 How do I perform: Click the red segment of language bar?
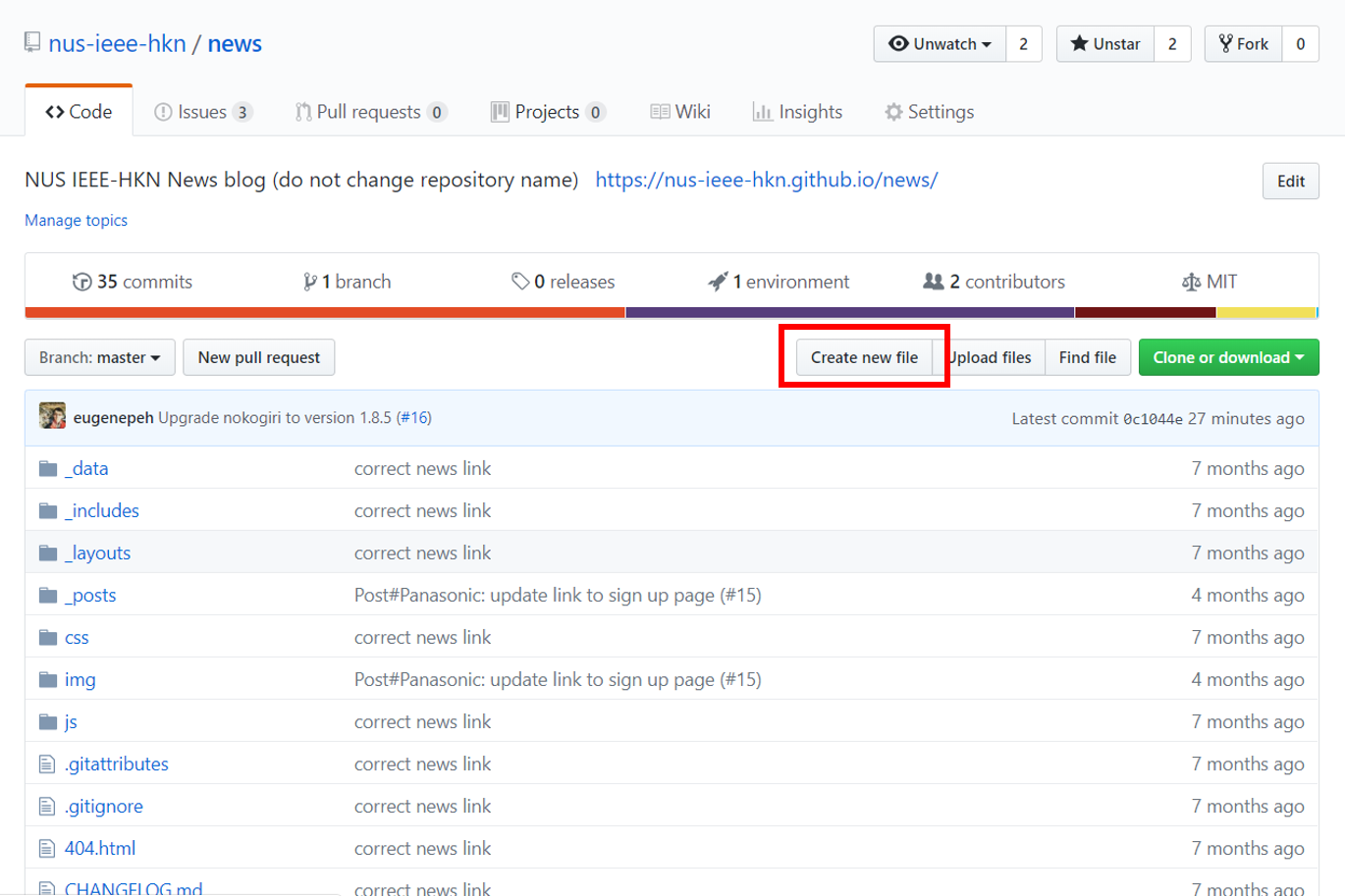pos(325,313)
